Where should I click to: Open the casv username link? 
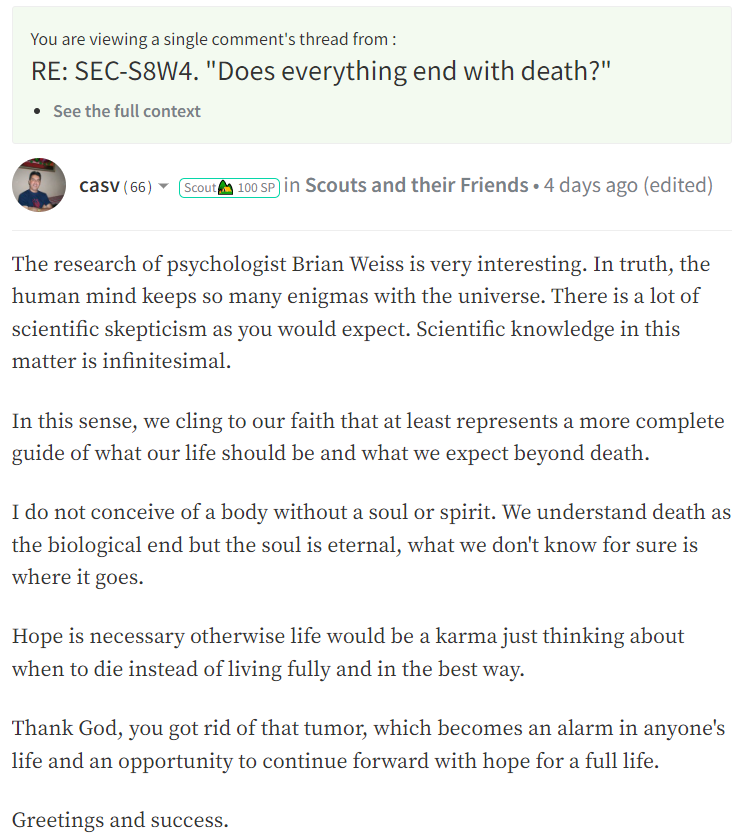pyautogui.click(x=99, y=186)
